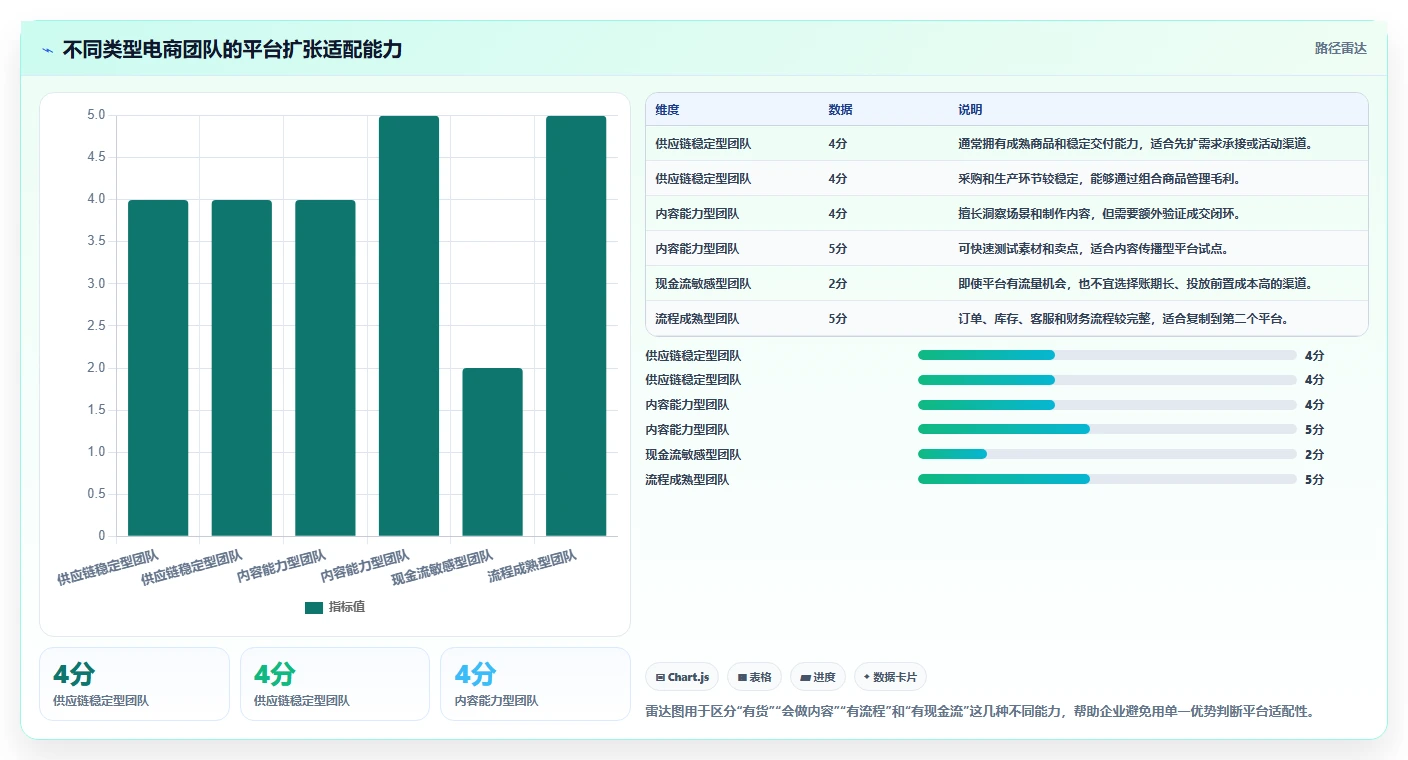Select the 数据卡片 chip

890,677
